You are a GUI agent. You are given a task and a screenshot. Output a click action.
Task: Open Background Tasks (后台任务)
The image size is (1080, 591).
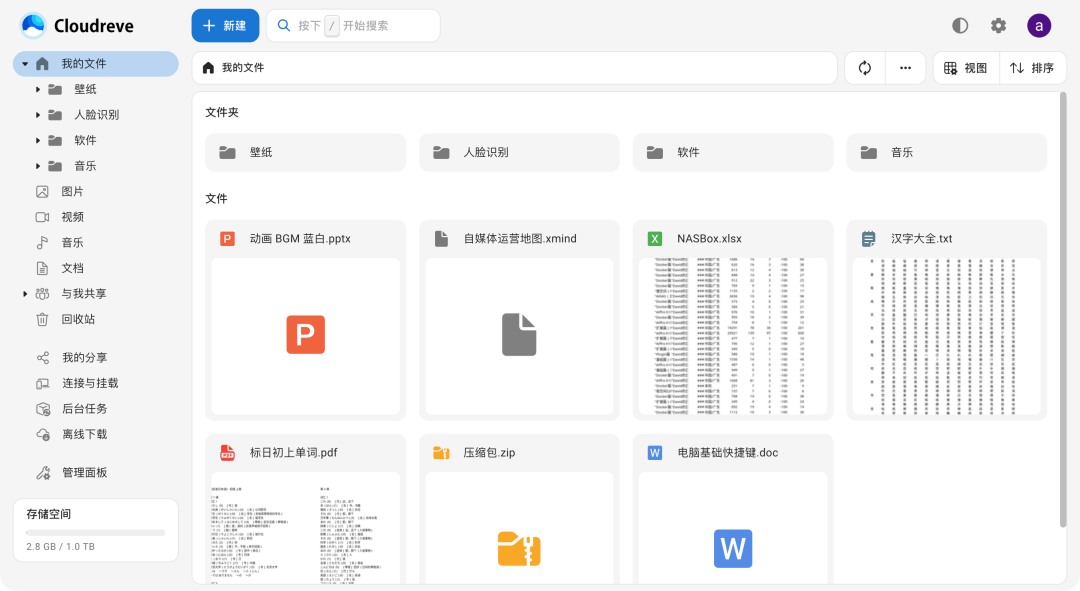pyautogui.click(x=84, y=409)
